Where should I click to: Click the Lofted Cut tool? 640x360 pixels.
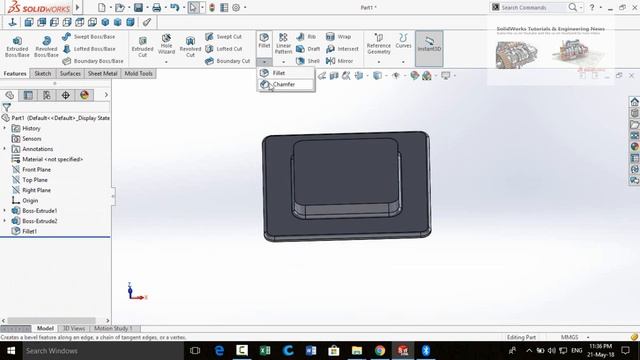(224, 49)
